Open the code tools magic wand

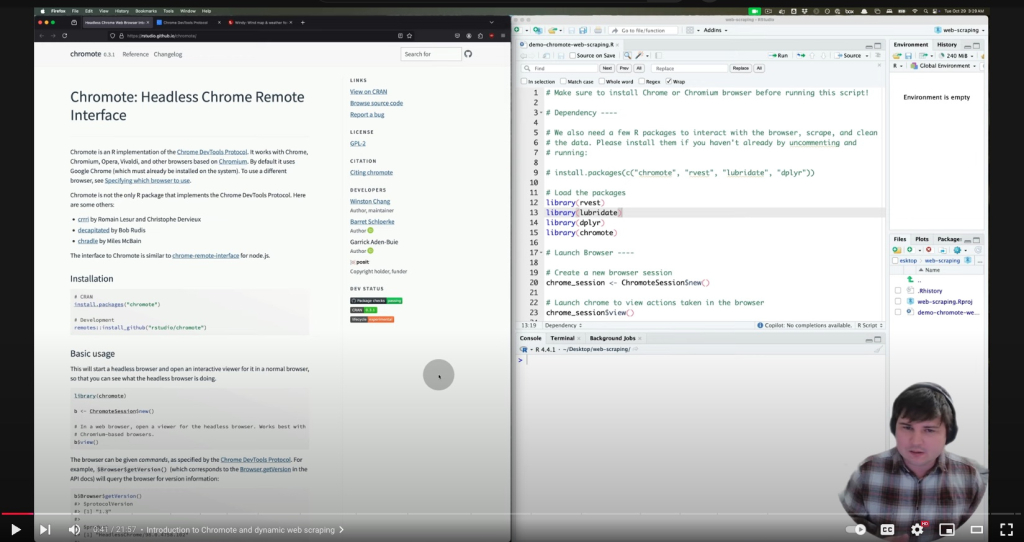(639, 56)
